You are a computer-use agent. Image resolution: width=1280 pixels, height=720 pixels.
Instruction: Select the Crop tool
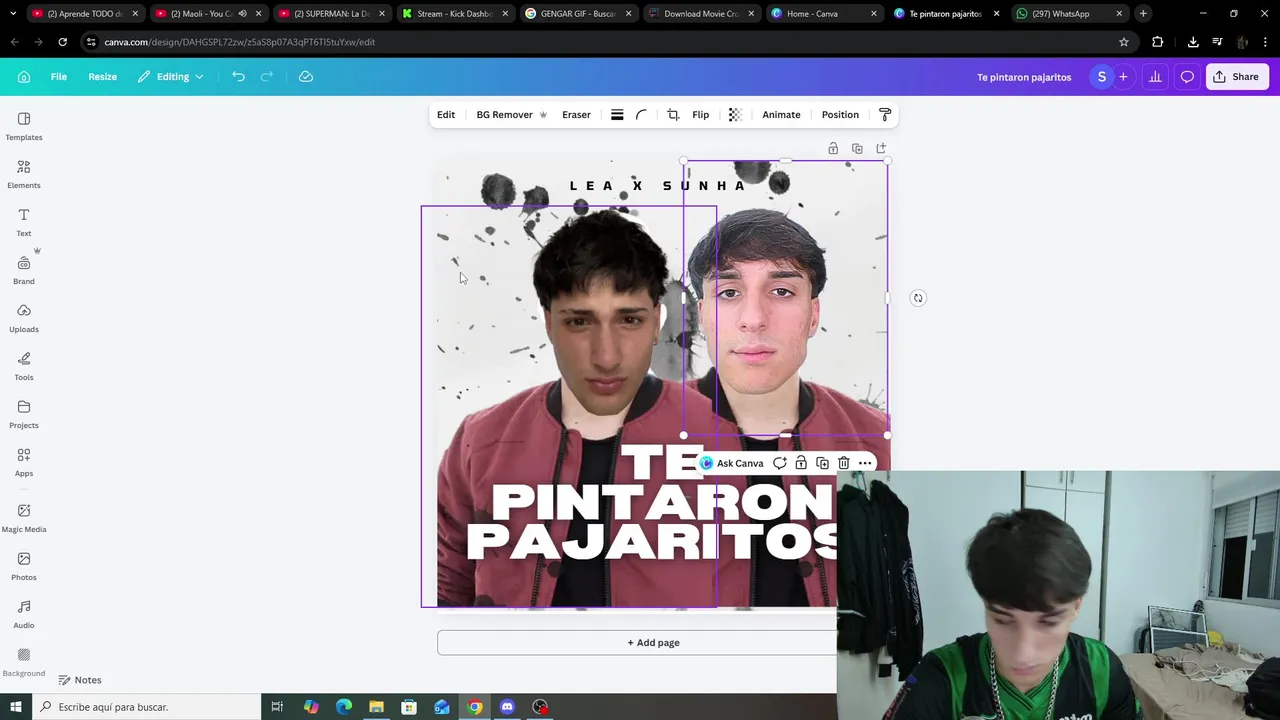673,115
